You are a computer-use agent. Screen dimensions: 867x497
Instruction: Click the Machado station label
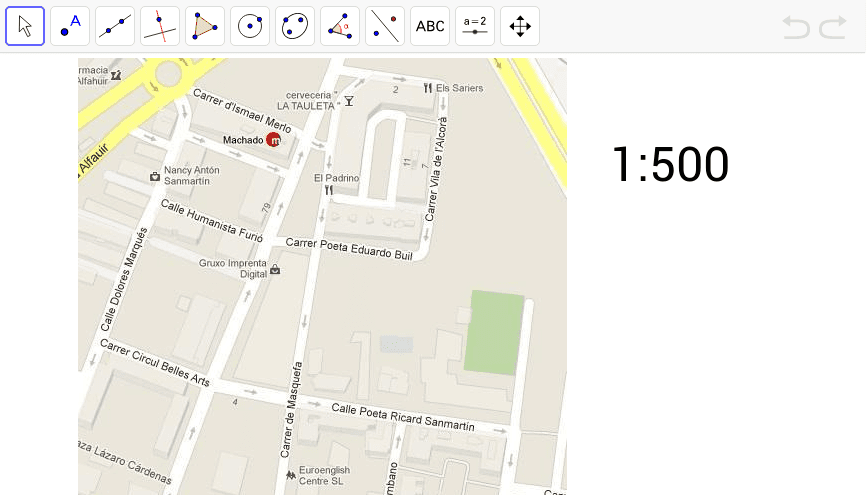243,140
